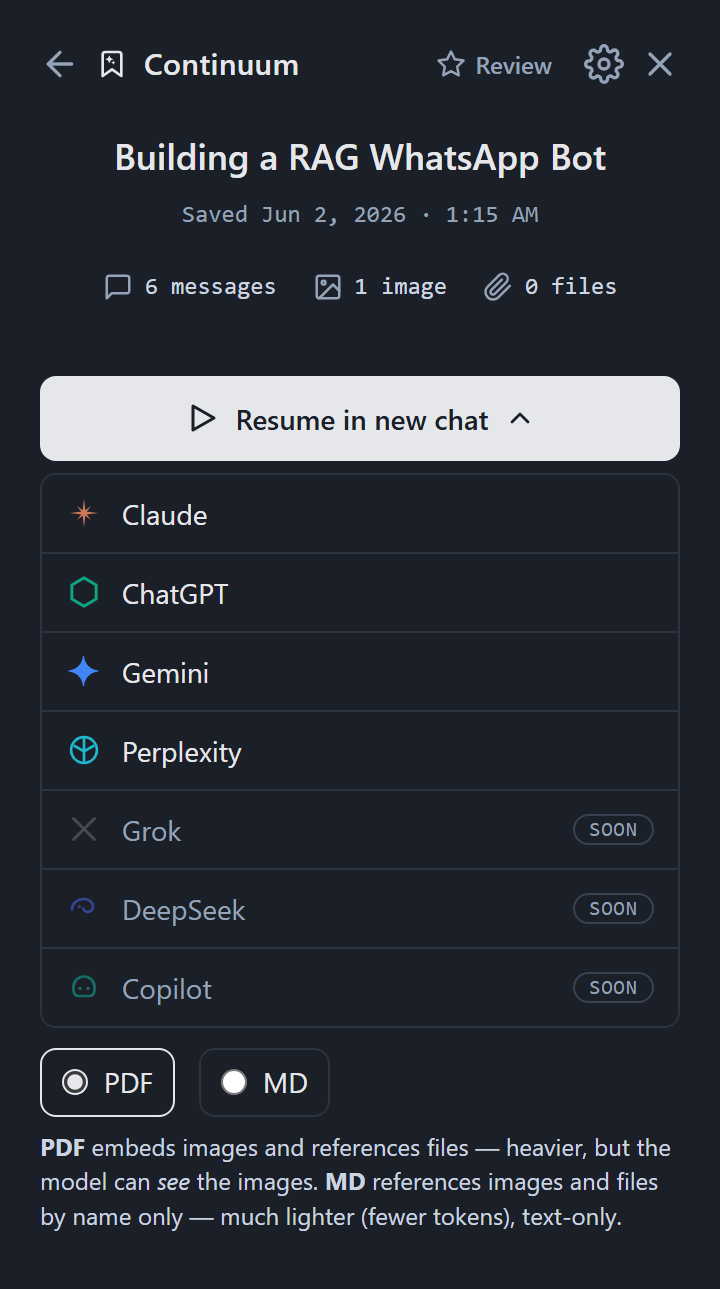The height and width of the screenshot is (1289, 720).
Task: Click the speech bubble messages icon
Action: pyautogui.click(x=118, y=287)
